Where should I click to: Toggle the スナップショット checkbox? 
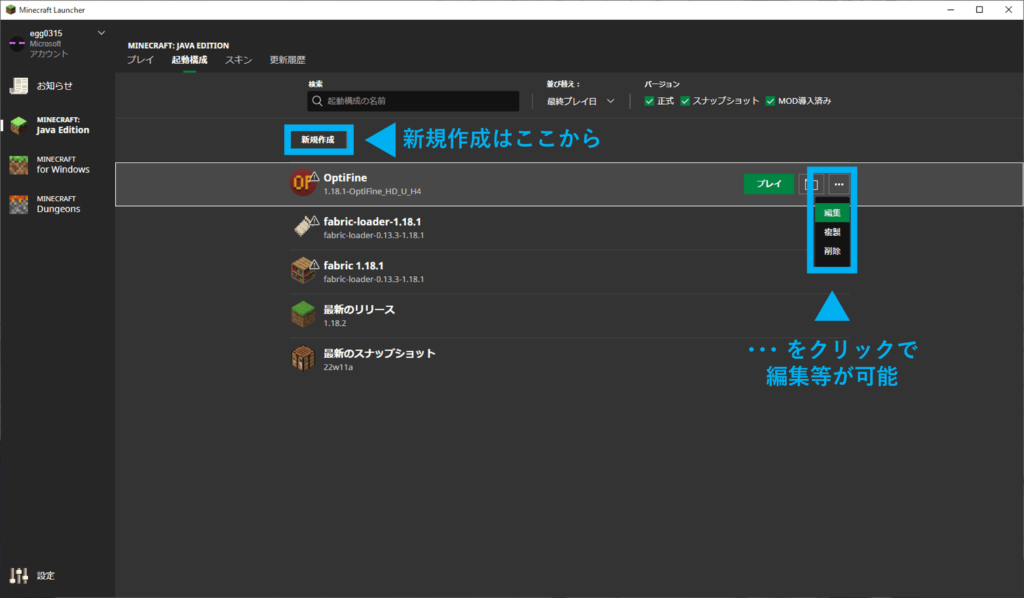685,101
